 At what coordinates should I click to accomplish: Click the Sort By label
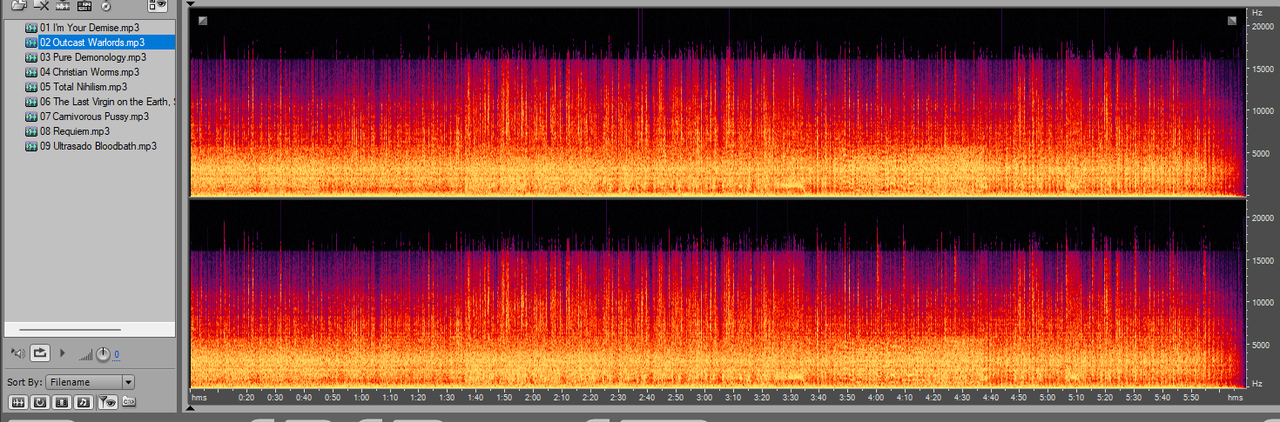(24, 382)
